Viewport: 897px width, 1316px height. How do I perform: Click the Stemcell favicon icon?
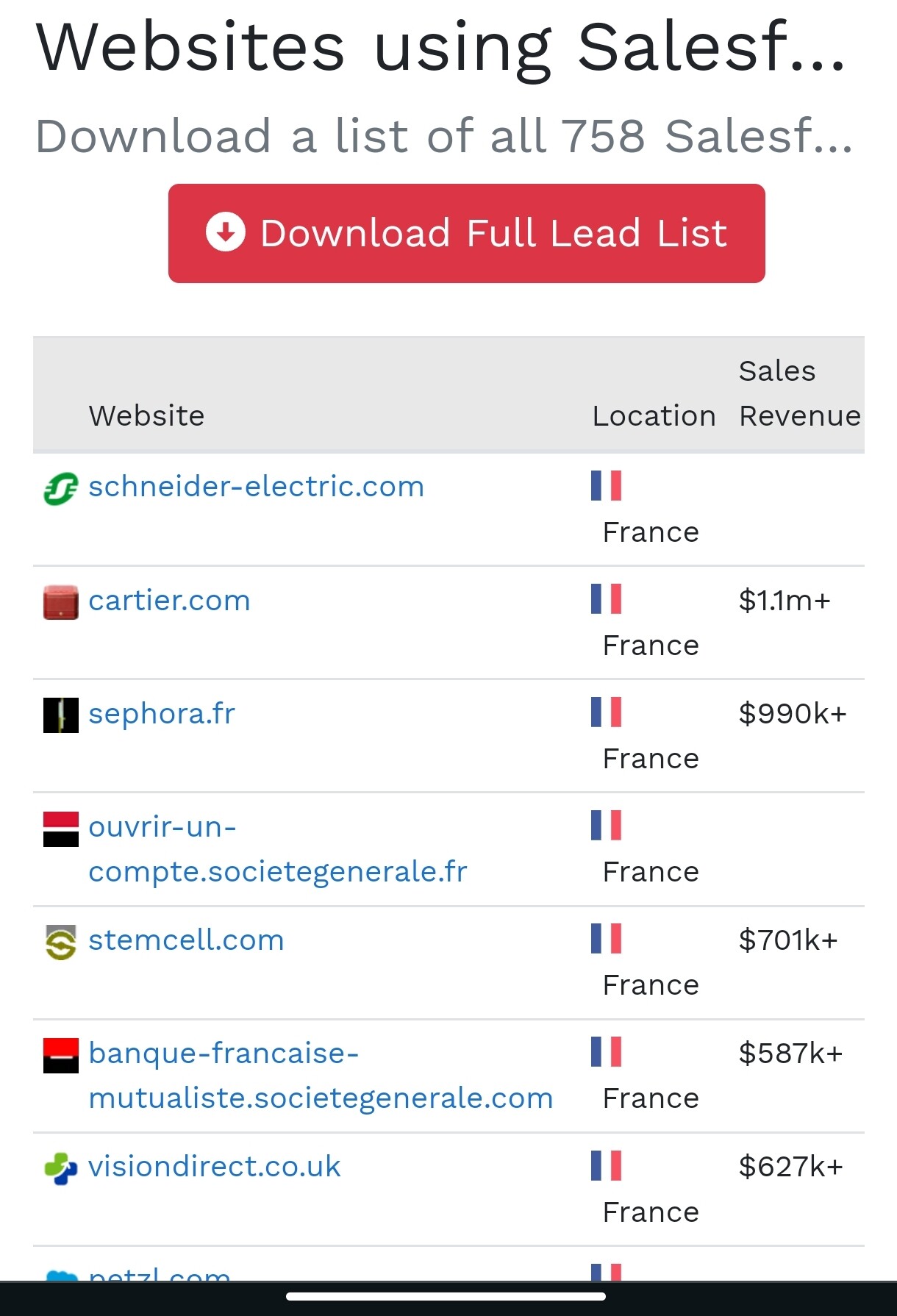pyautogui.click(x=61, y=942)
